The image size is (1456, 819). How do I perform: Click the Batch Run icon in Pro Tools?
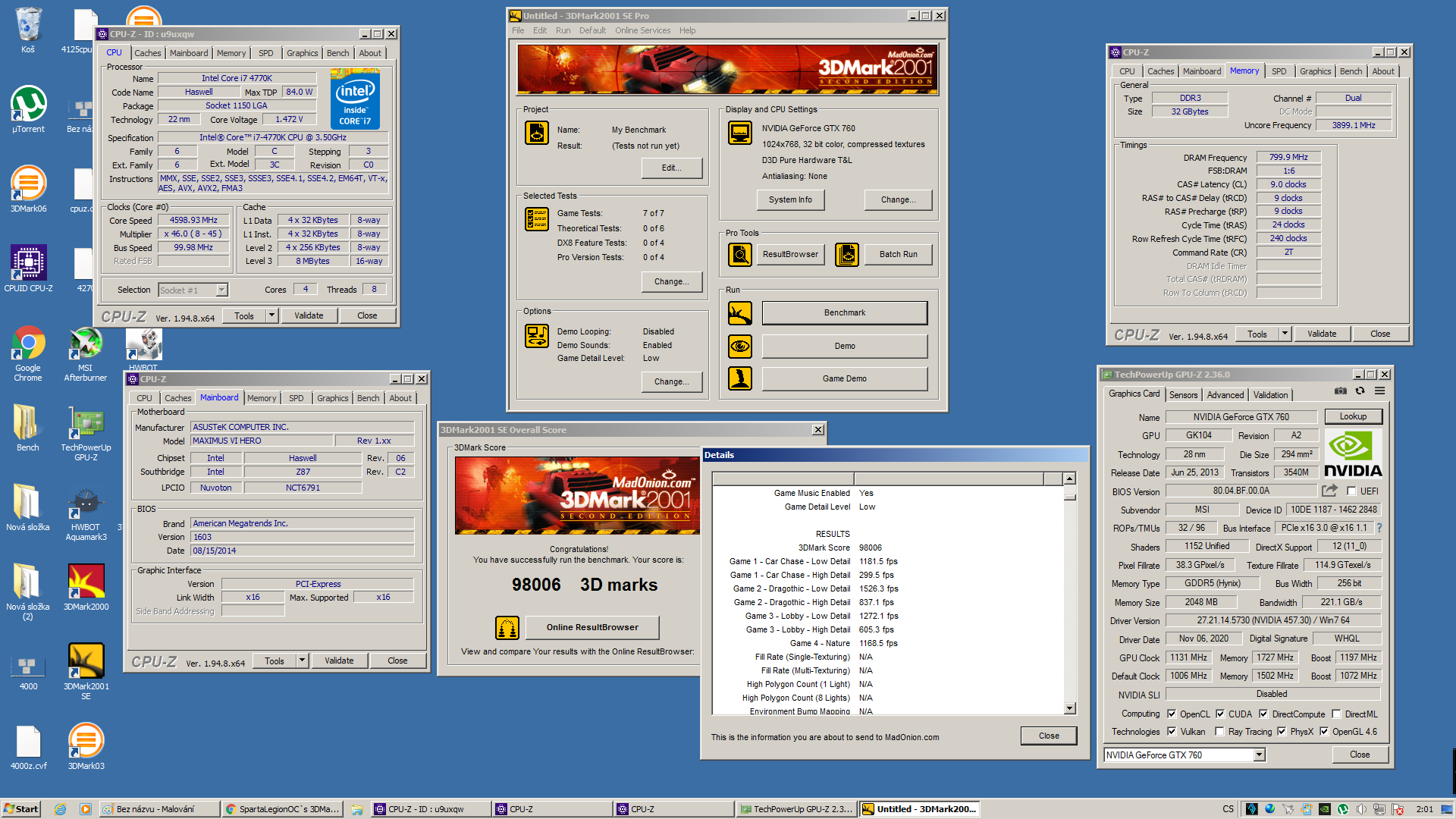tap(847, 255)
